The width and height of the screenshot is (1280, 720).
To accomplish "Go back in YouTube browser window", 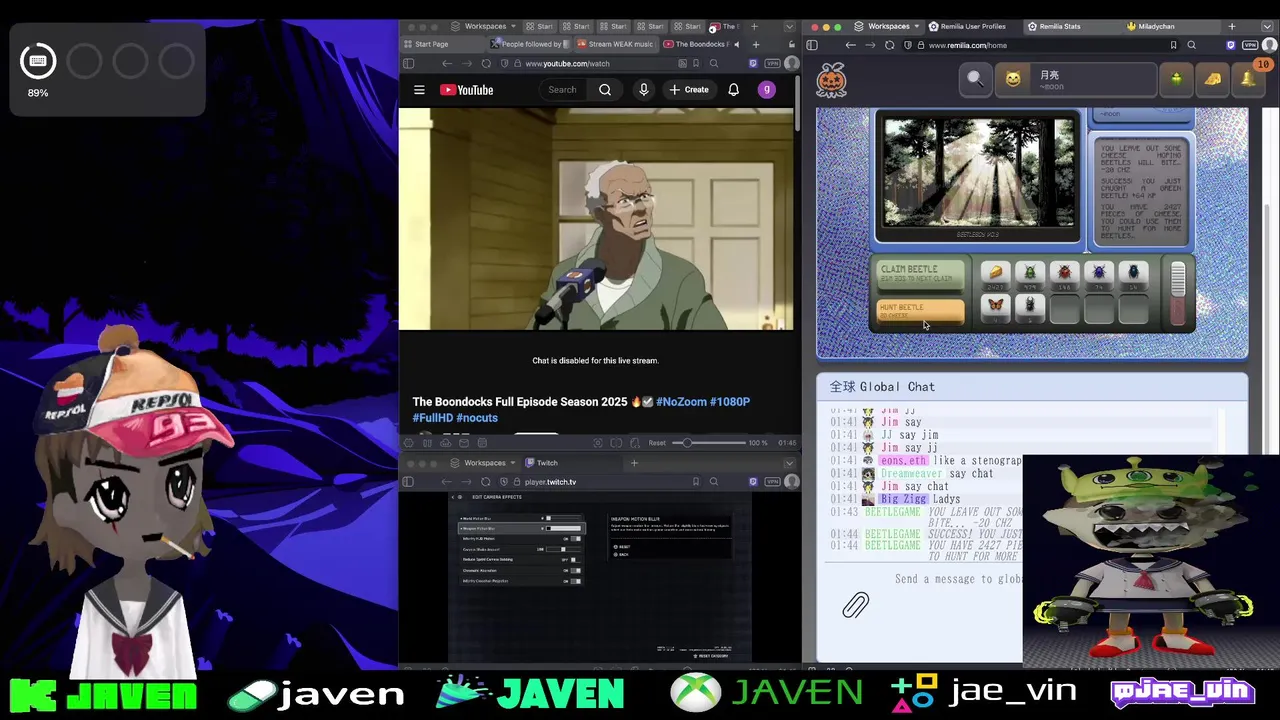I will pyautogui.click(x=447, y=63).
